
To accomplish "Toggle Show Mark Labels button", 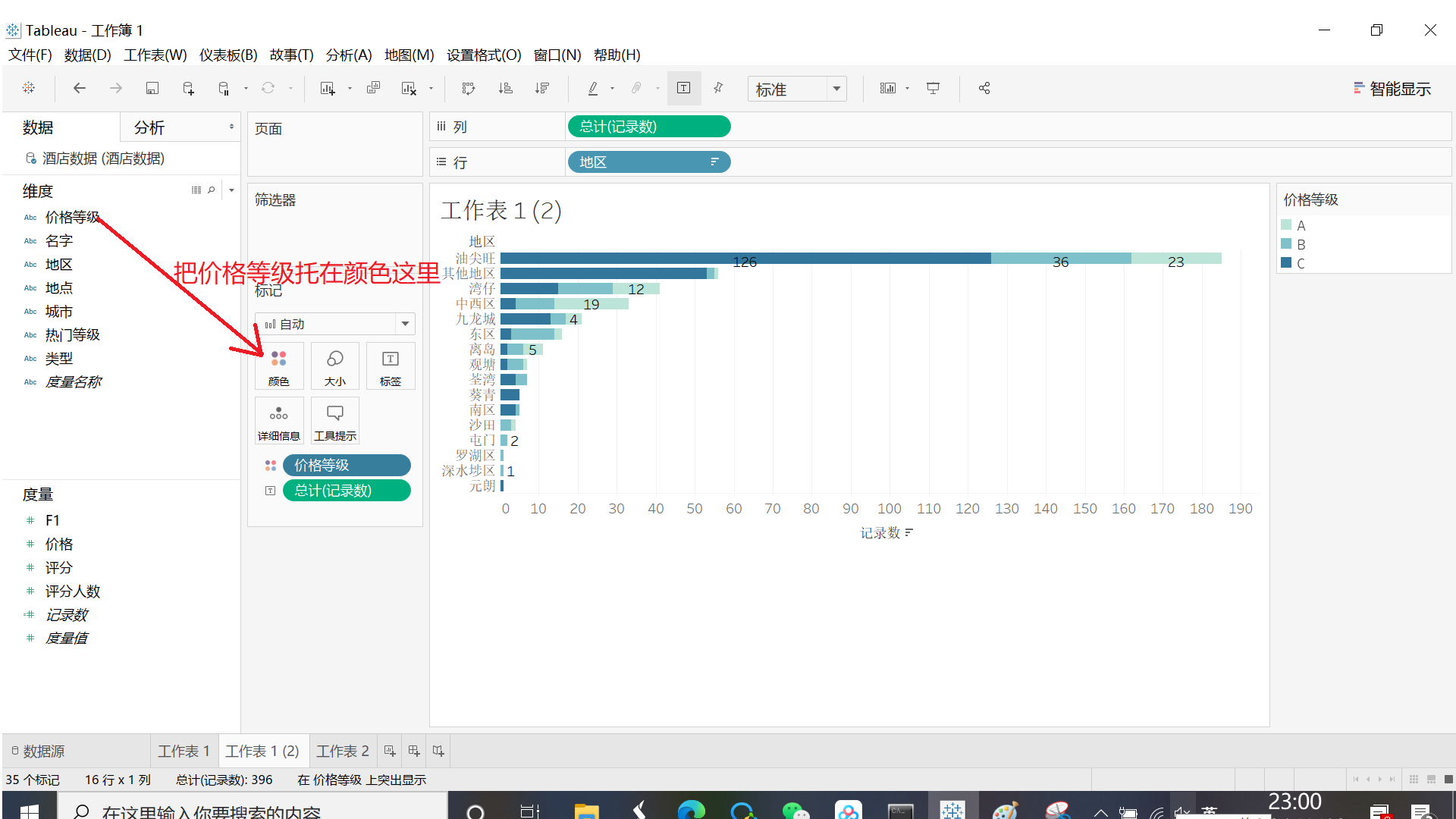I will [x=683, y=89].
